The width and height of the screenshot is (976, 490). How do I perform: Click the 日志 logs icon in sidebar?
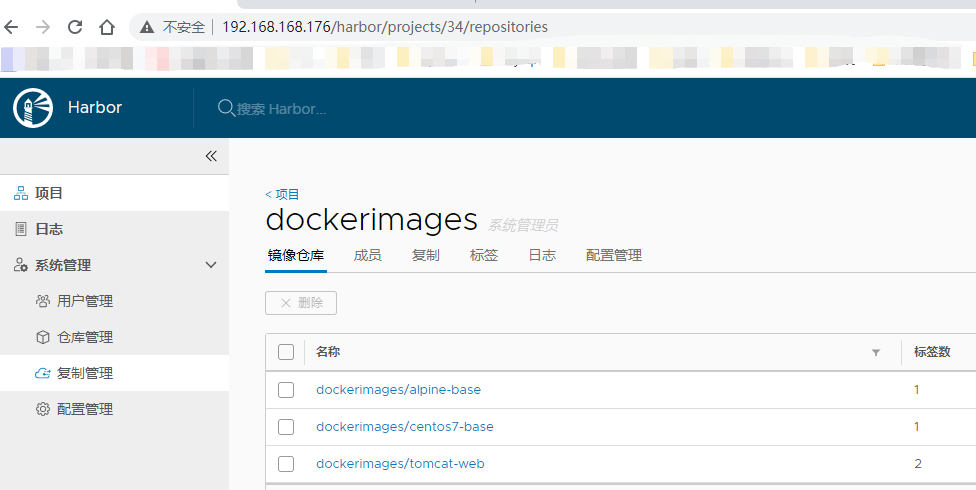pyautogui.click(x=21, y=229)
